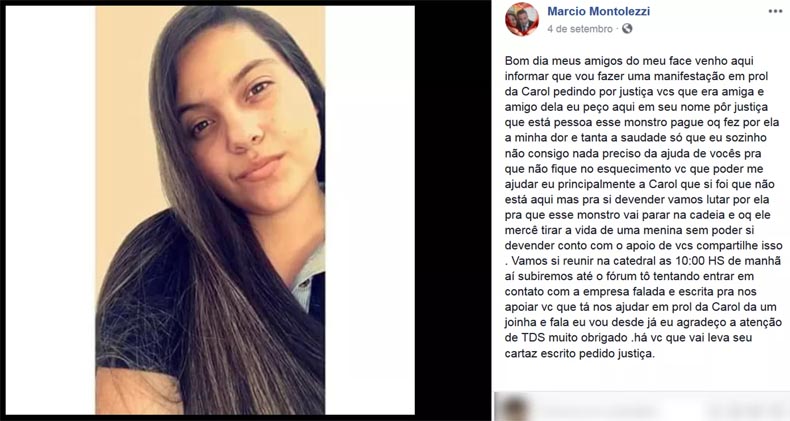
Task: Click the phrase 'joinha e fala eu vou'
Action: tap(553, 322)
